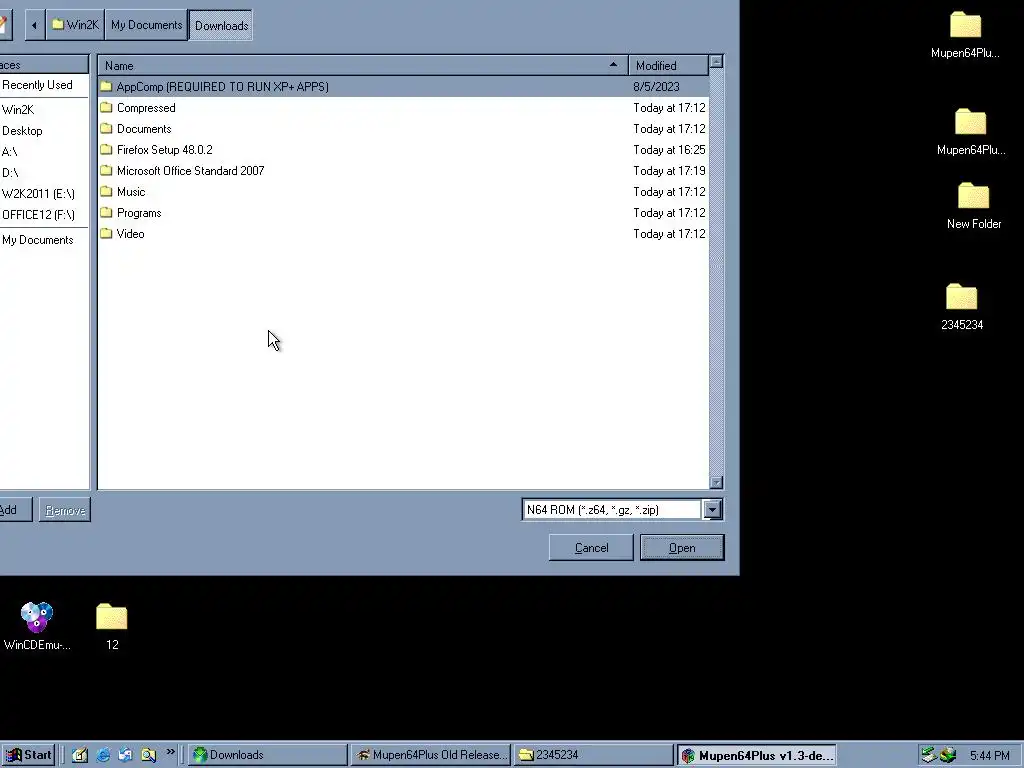The image size is (1024, 768).
Task: Click the Mupen64Plu... desktop folder above New Folder
Action: 970,122
